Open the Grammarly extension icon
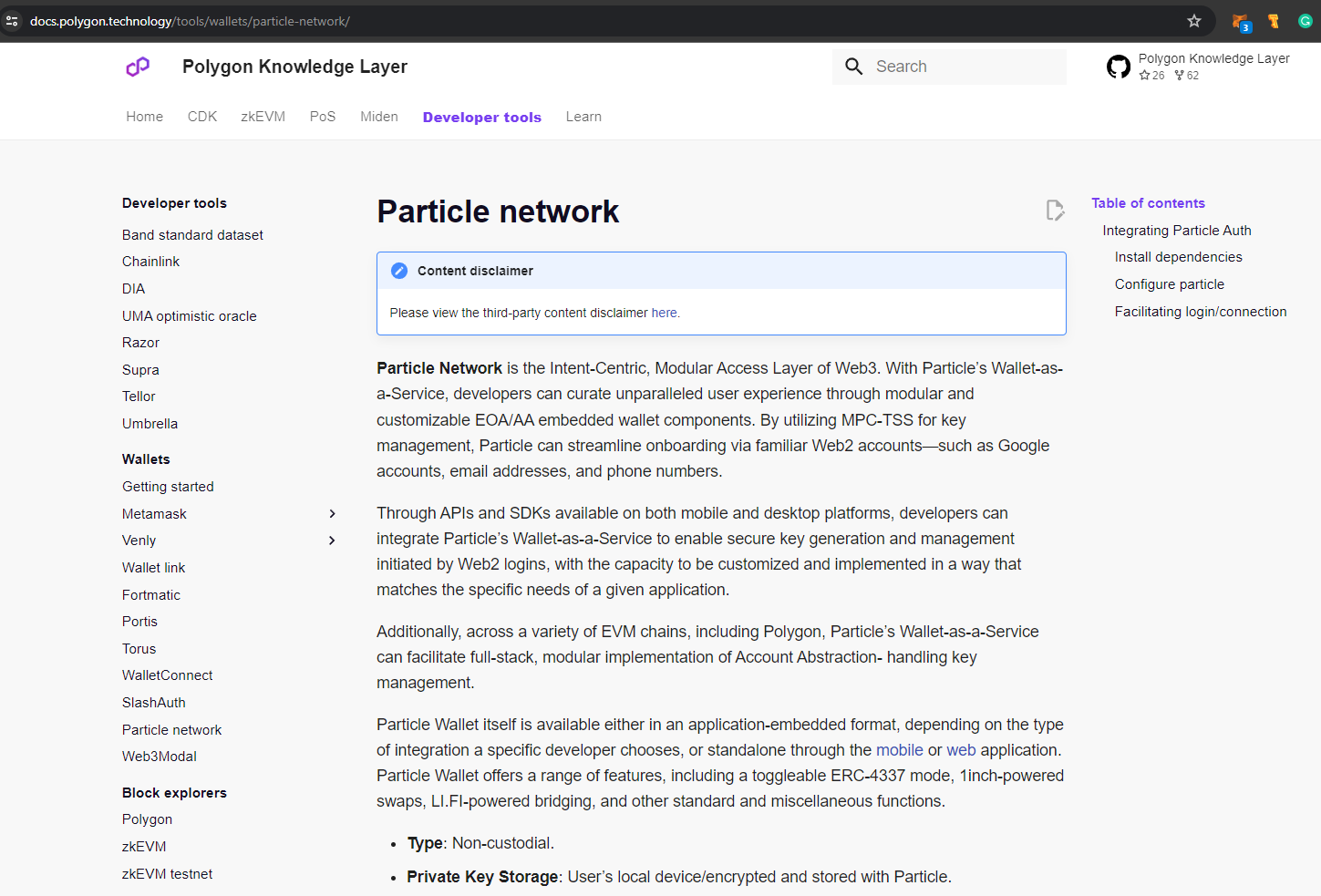1321x896 pixels. (1306, 21)
